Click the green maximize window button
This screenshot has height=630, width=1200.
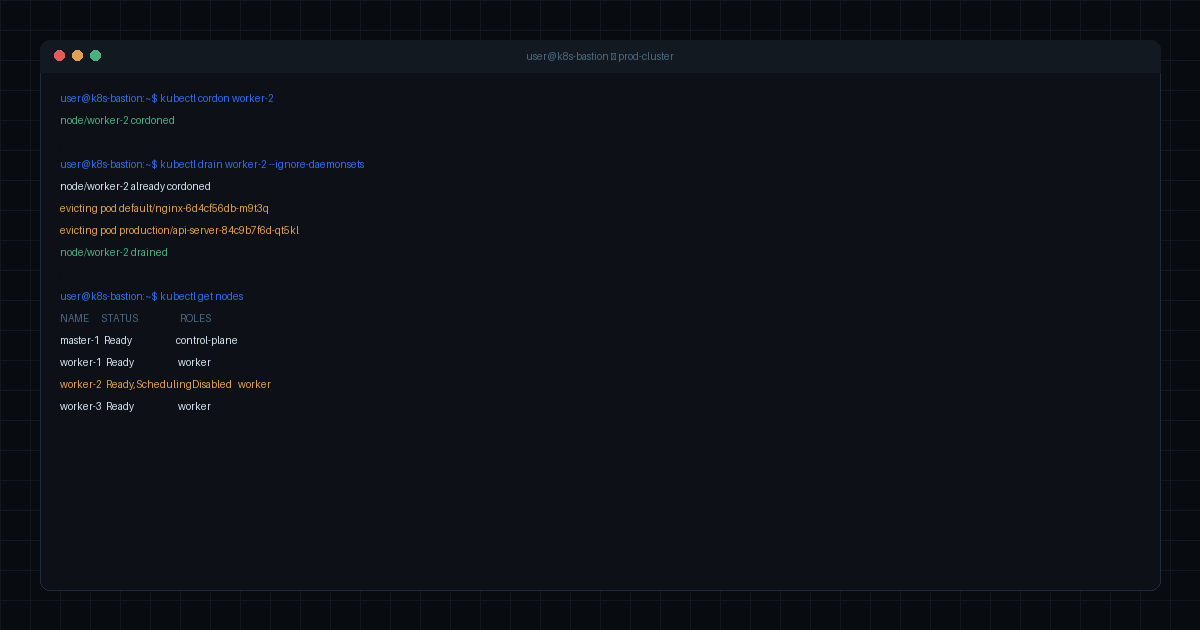95,56
